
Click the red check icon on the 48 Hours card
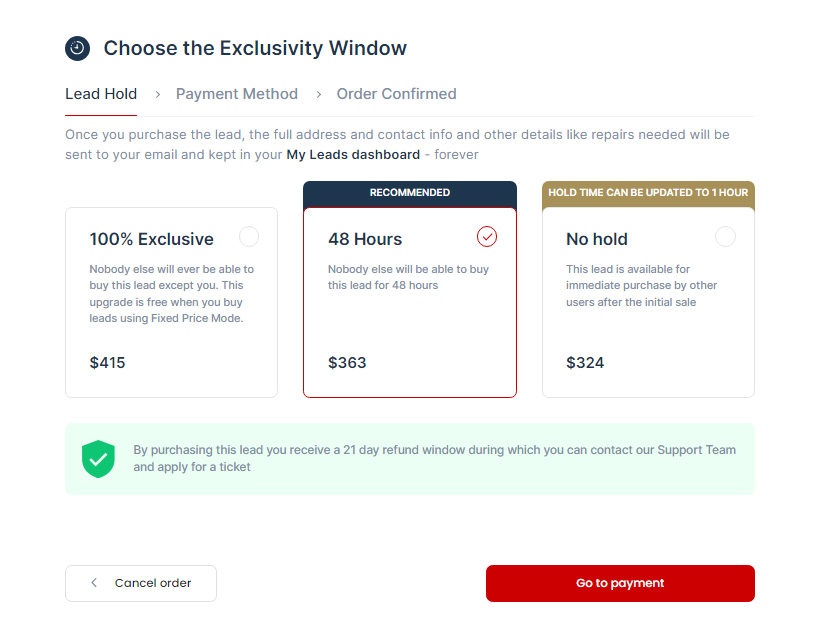point(487,237)
